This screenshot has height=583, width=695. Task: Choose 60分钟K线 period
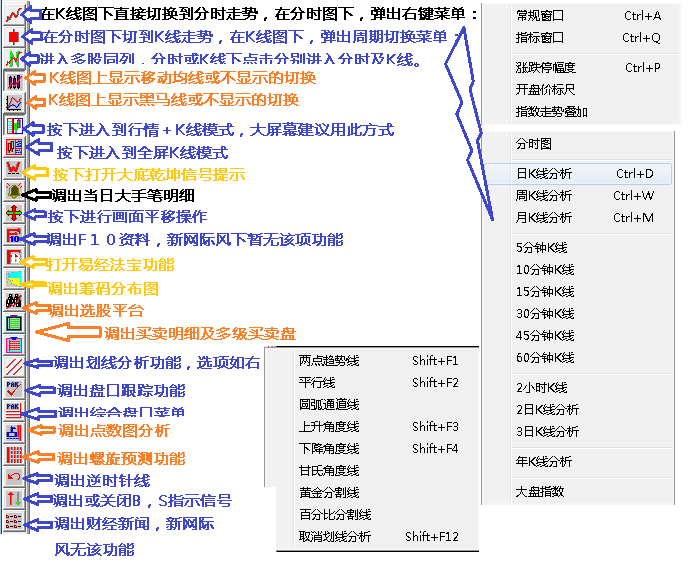point(578,358)
